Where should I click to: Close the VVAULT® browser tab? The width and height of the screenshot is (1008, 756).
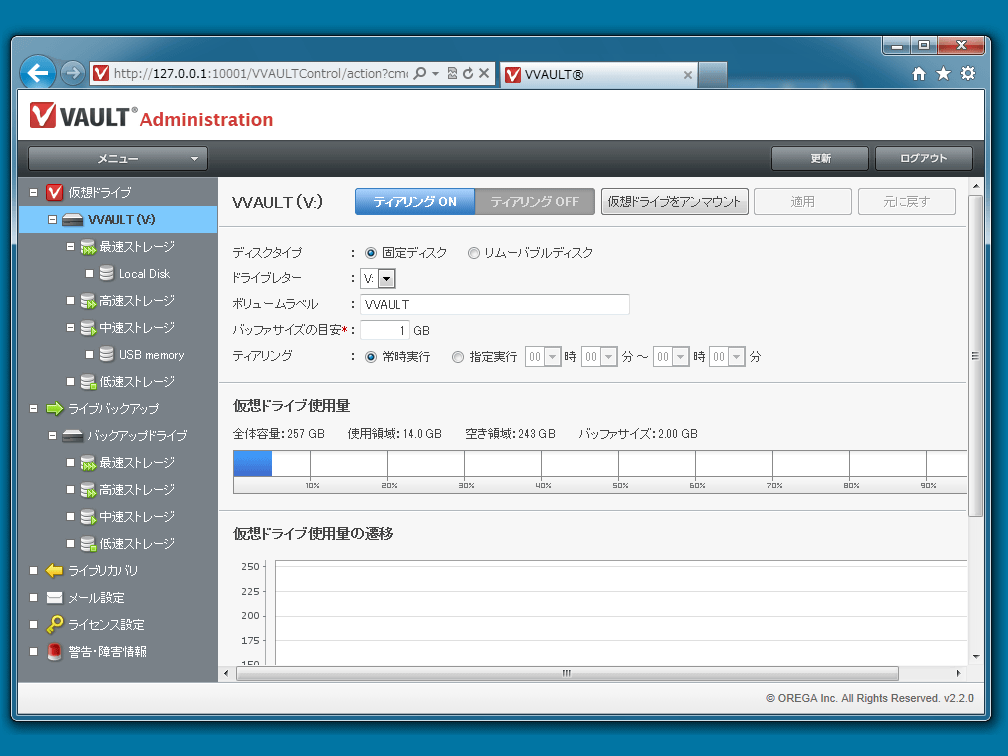(x=687, y=75)
